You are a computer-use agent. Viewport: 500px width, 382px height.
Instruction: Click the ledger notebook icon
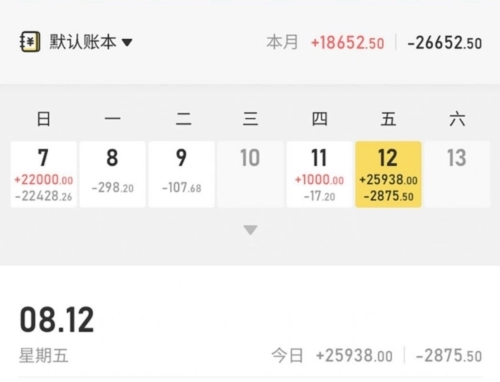[x=30, y=42]
